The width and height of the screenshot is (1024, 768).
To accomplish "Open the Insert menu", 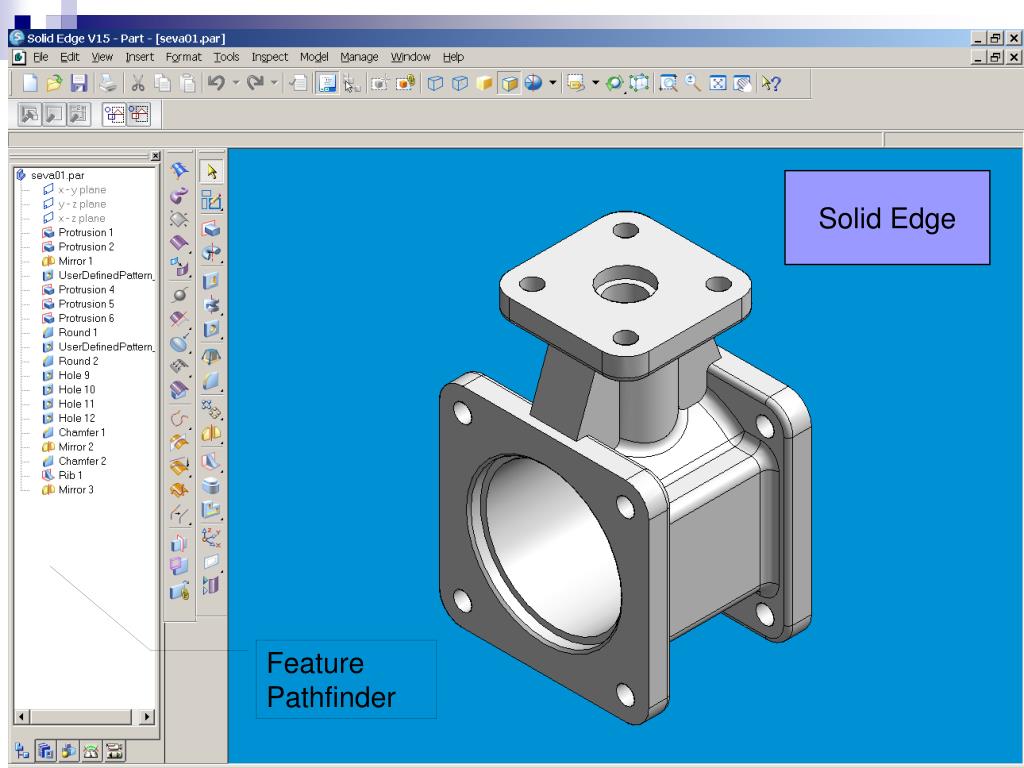I will pos(140,57).
